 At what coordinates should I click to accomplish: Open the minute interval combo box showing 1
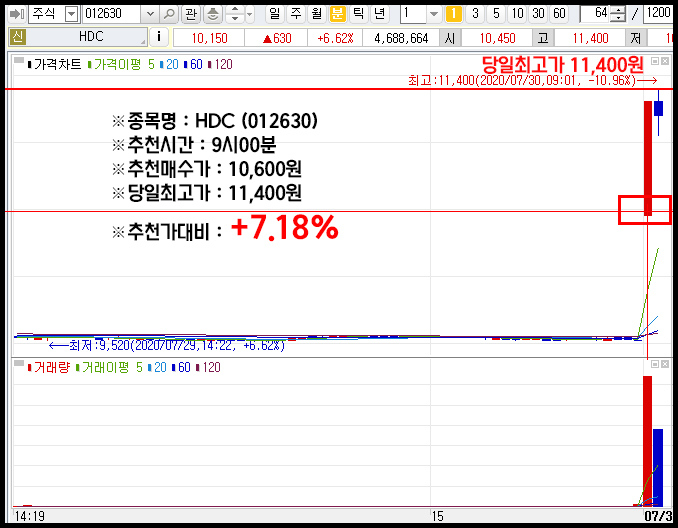click(420, 14)
